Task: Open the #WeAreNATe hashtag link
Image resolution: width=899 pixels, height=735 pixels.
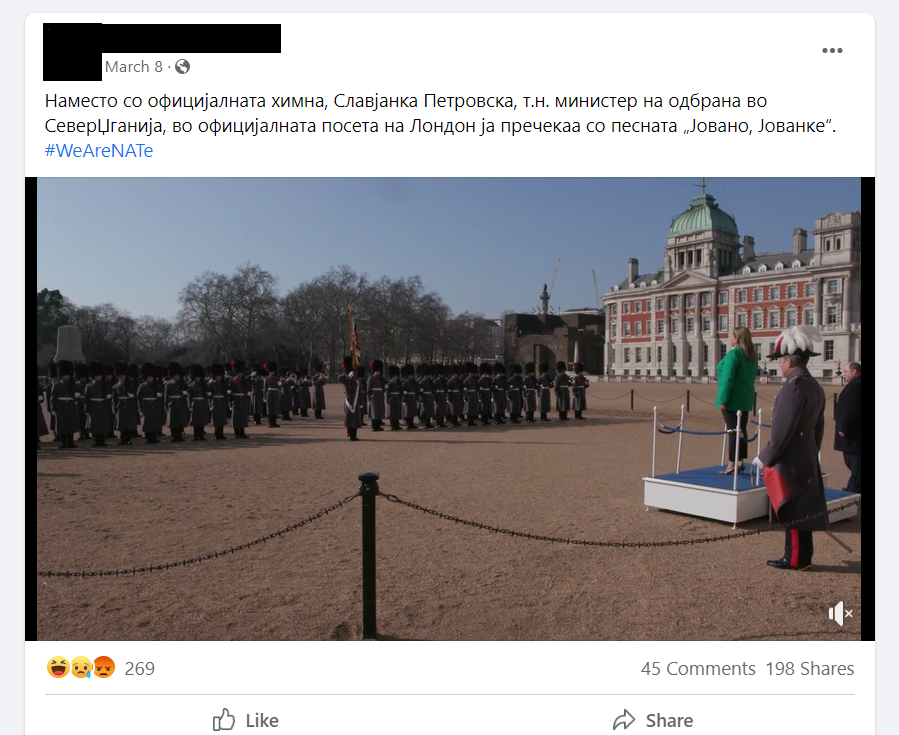Action: [x=99, y=150]
